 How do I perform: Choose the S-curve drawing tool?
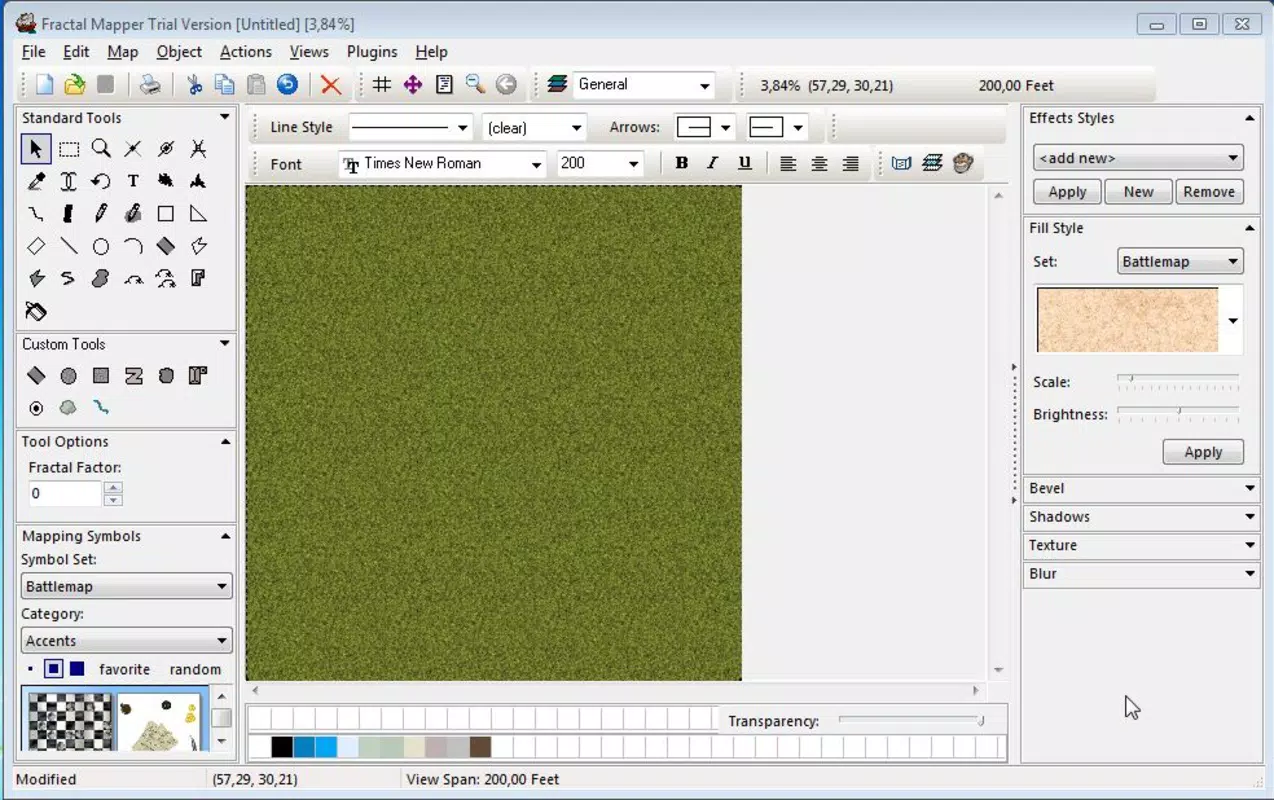(x=68, y=278)
